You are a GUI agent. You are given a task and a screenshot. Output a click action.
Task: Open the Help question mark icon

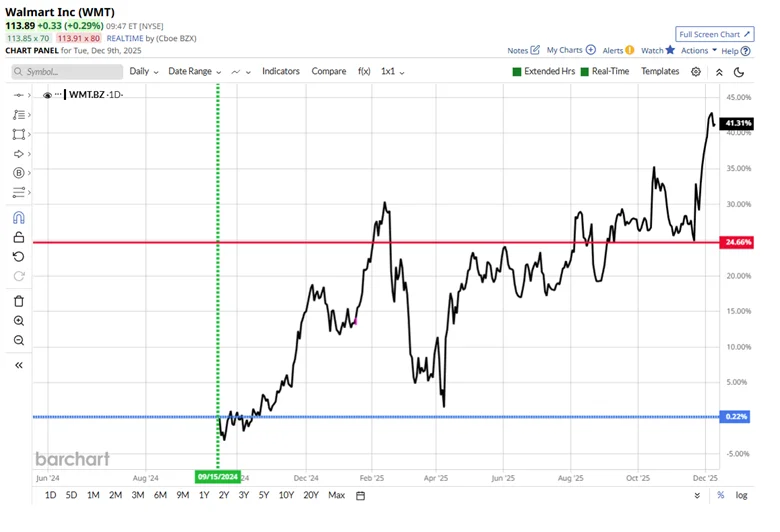pos(745,51)
